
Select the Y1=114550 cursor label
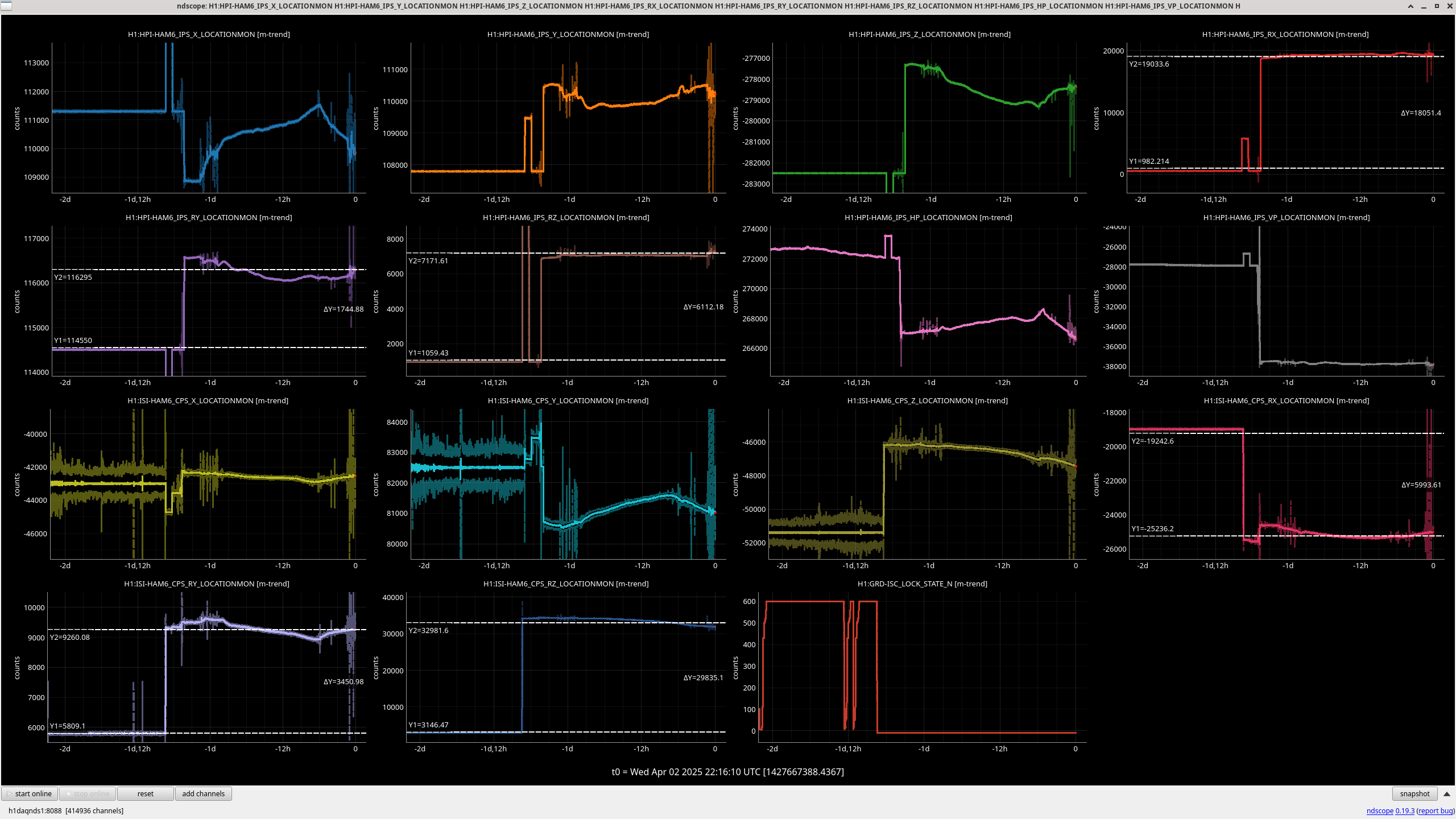[x=73, y=340]
